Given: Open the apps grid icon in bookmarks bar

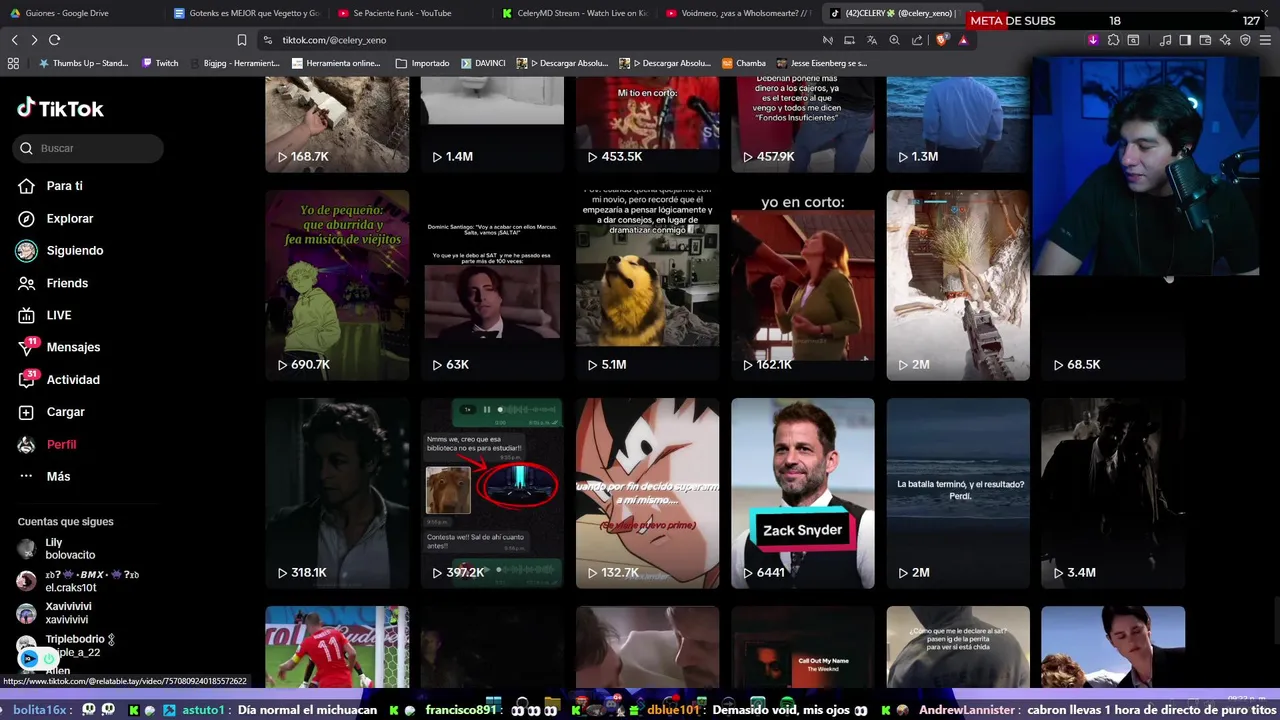Looking at the screenshot, I should click(13, 63).
